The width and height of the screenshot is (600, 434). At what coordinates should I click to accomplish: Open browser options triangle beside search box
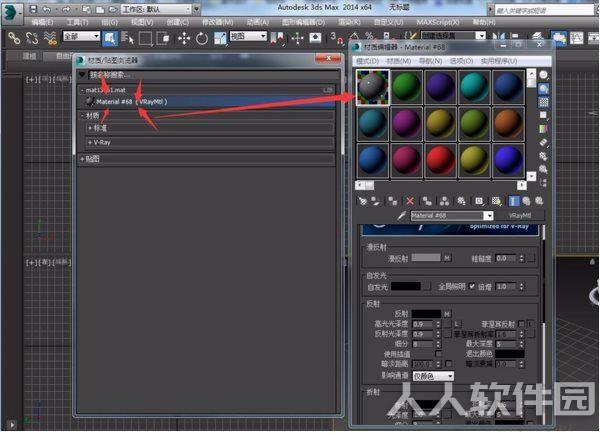(82, 75)
